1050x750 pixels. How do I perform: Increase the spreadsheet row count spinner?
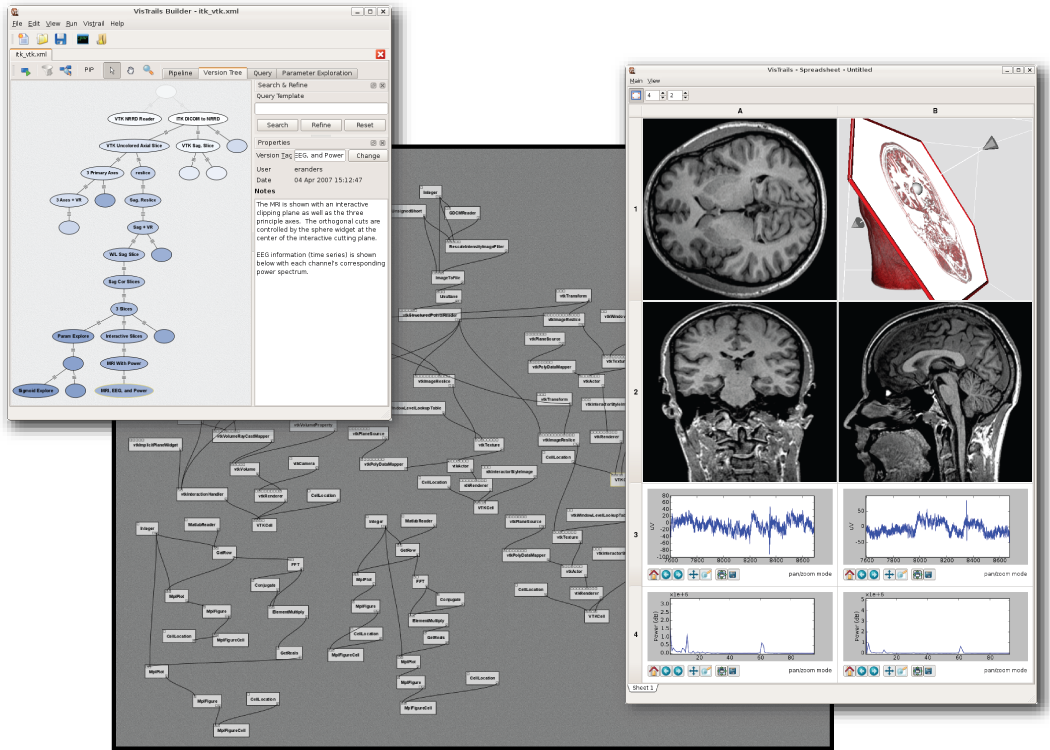[661, 92]
